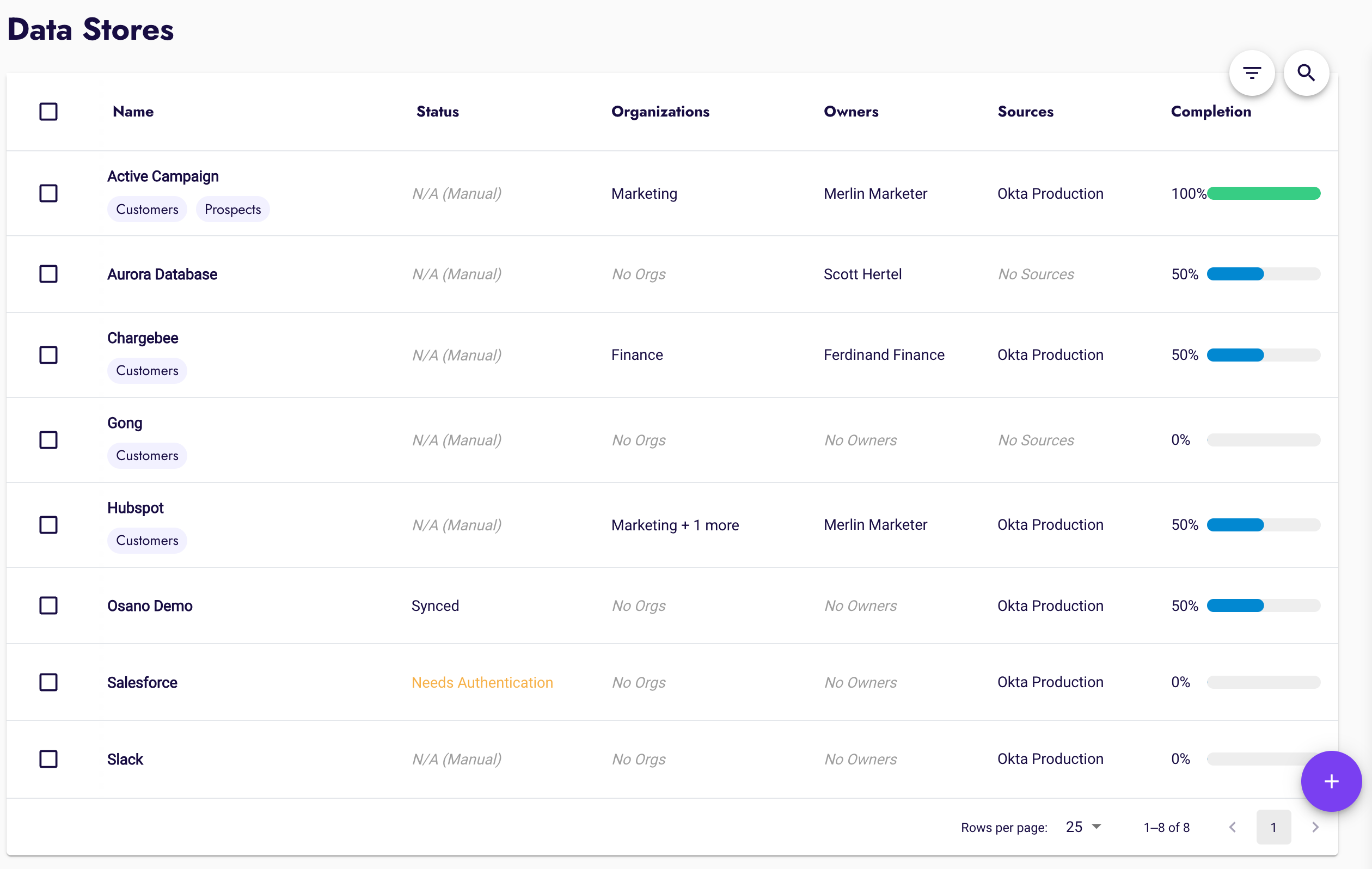Go to previous page using left chevron
1372x869 pixels.
coord(1233,827)
